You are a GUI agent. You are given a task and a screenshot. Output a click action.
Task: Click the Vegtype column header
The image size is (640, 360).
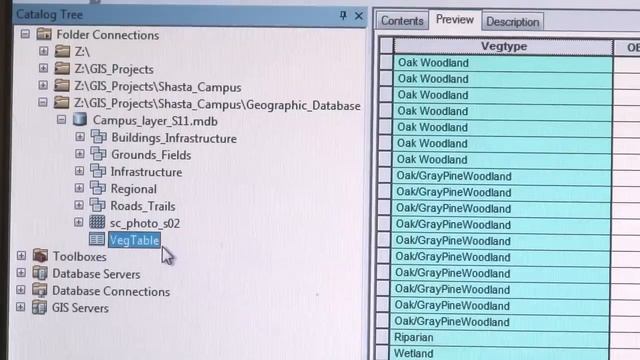pyautogui.click(x=503, y=47)
